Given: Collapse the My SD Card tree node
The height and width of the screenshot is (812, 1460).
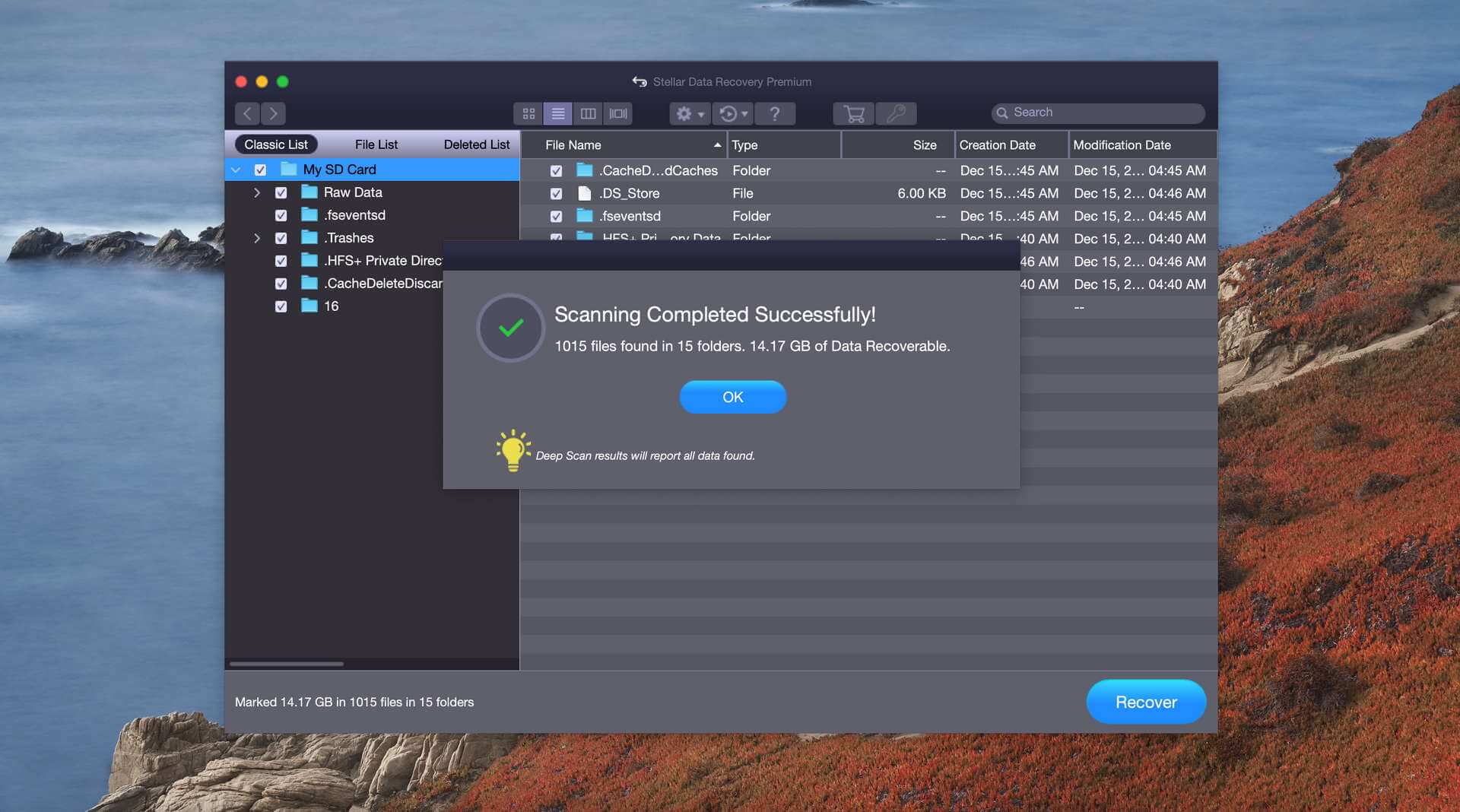Looking at the screenshot, I should 236,170.
